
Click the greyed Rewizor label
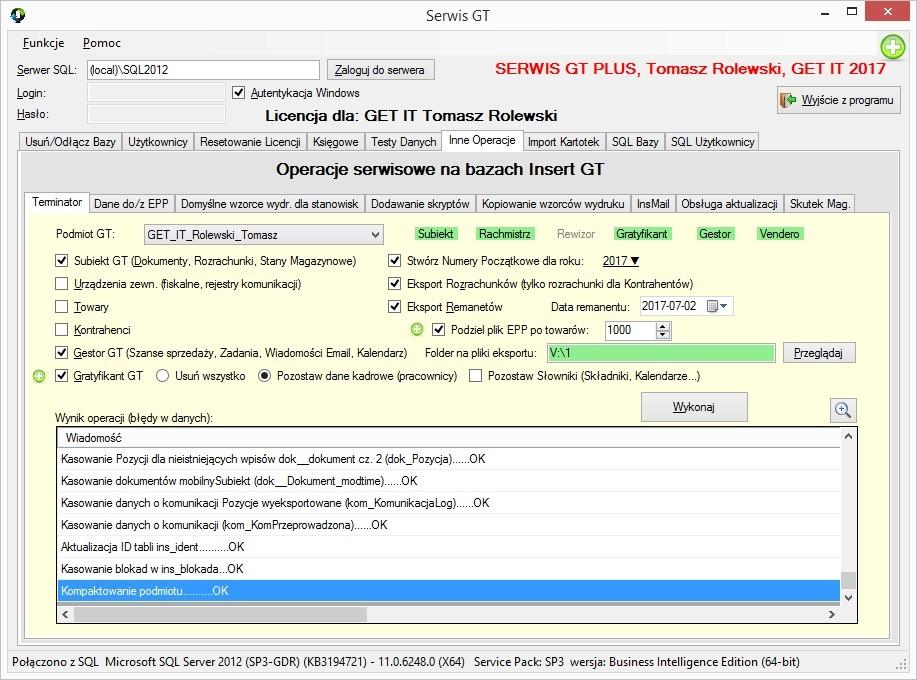pos(575,234)
